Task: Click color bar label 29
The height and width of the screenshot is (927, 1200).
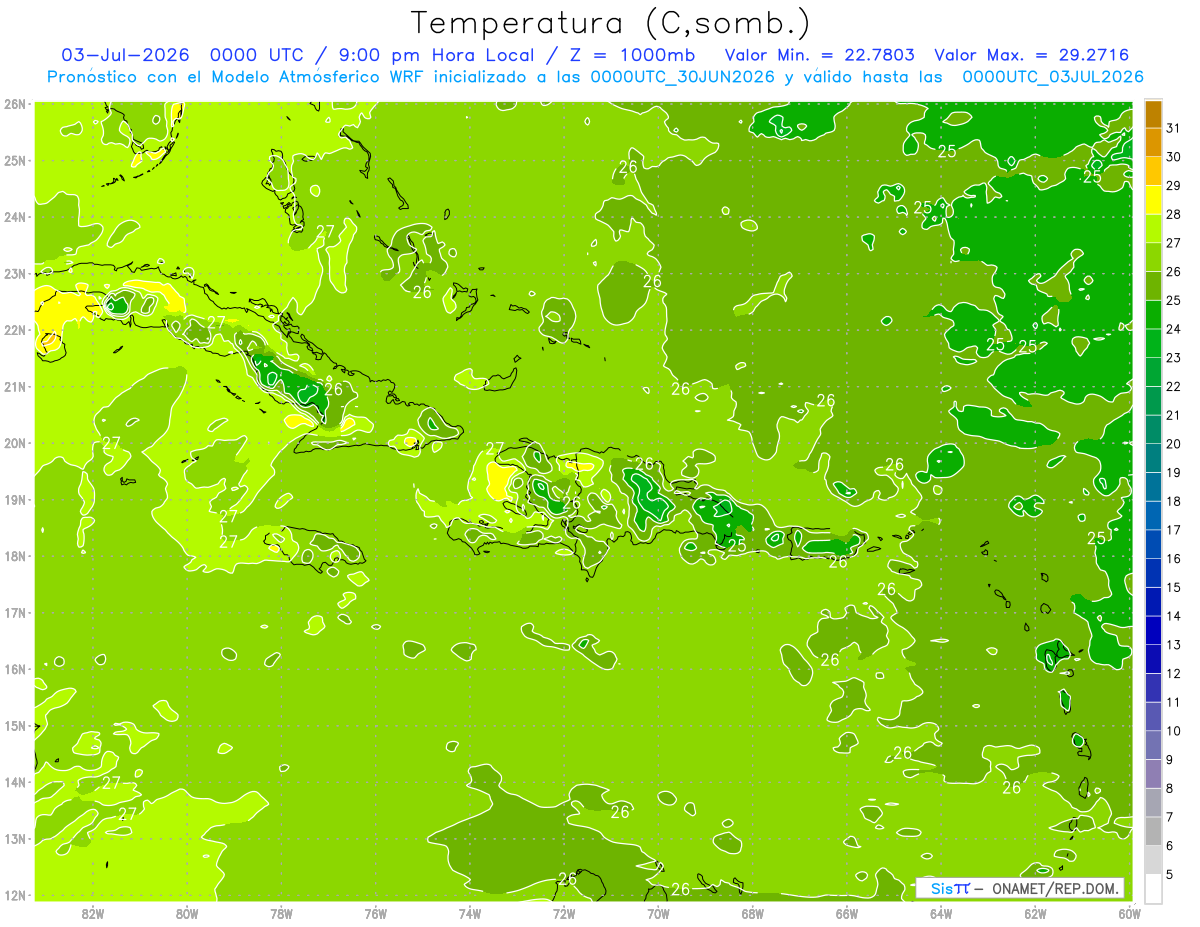Action: click(x=1174, y=186)
